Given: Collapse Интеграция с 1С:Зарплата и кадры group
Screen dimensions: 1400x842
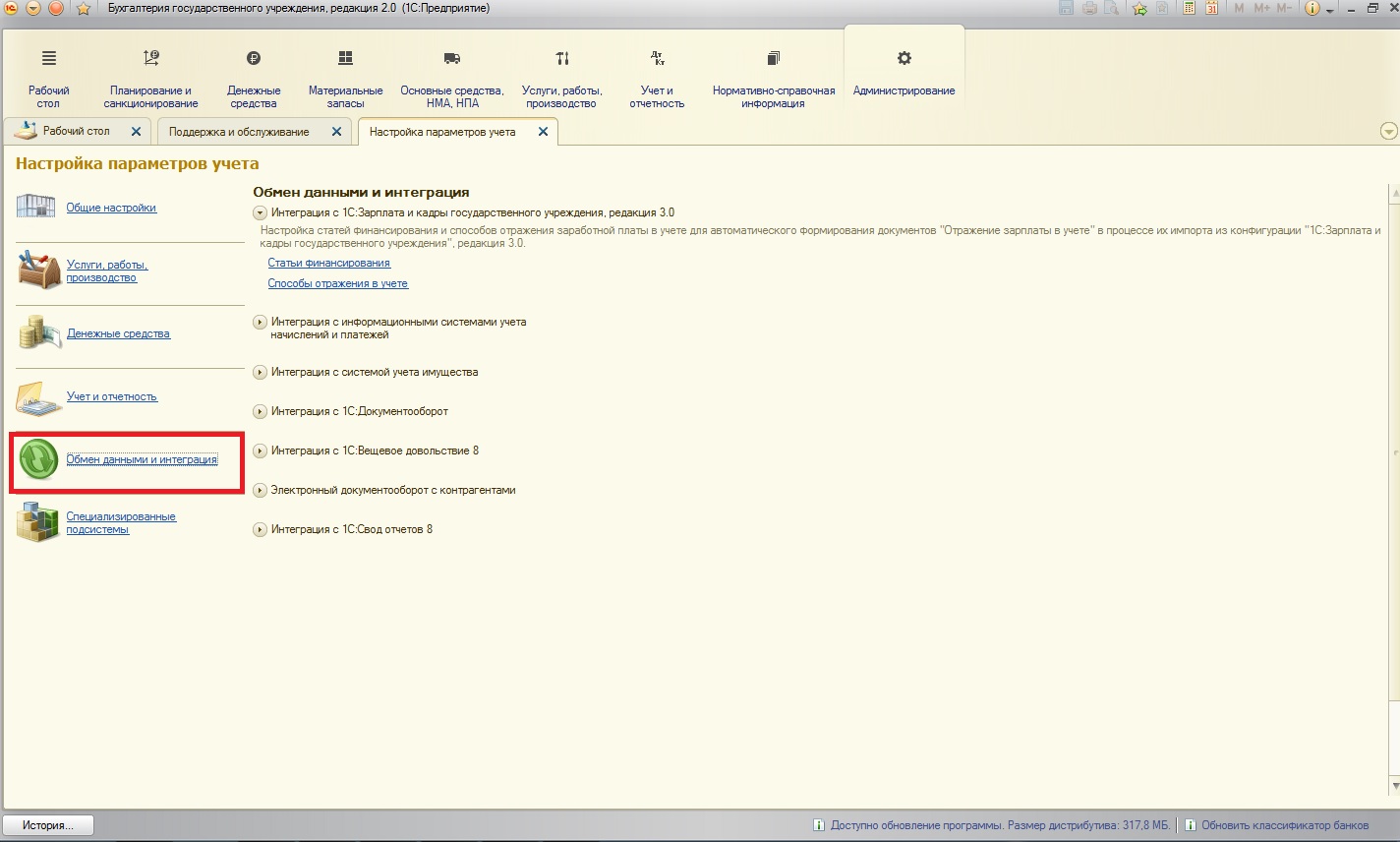Looking at the screenshot, I should tap(260, 212).
